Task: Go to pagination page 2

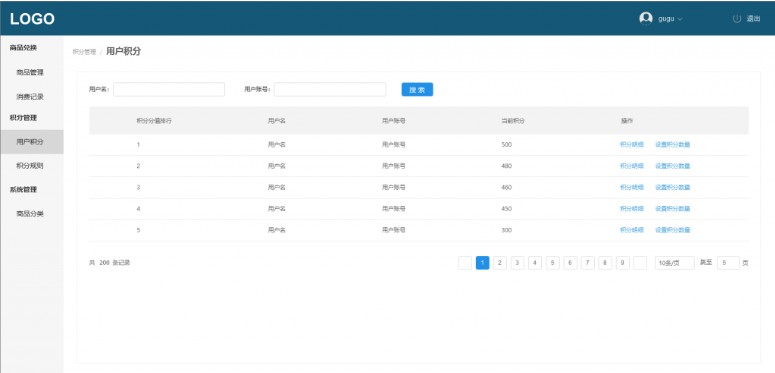Action: pos(500,263)
